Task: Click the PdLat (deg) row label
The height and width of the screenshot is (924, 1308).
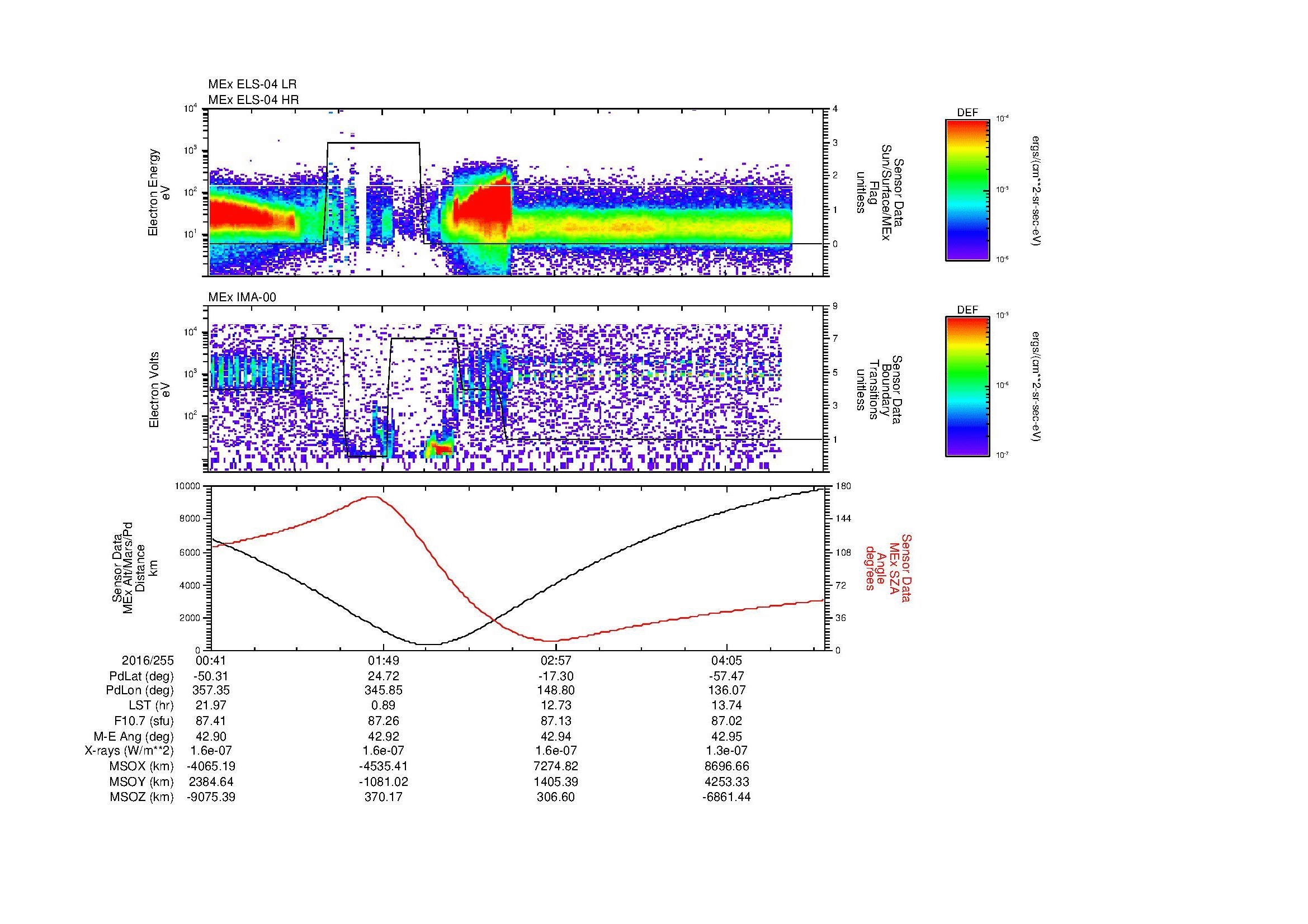Action: click(x=141, y=676)
